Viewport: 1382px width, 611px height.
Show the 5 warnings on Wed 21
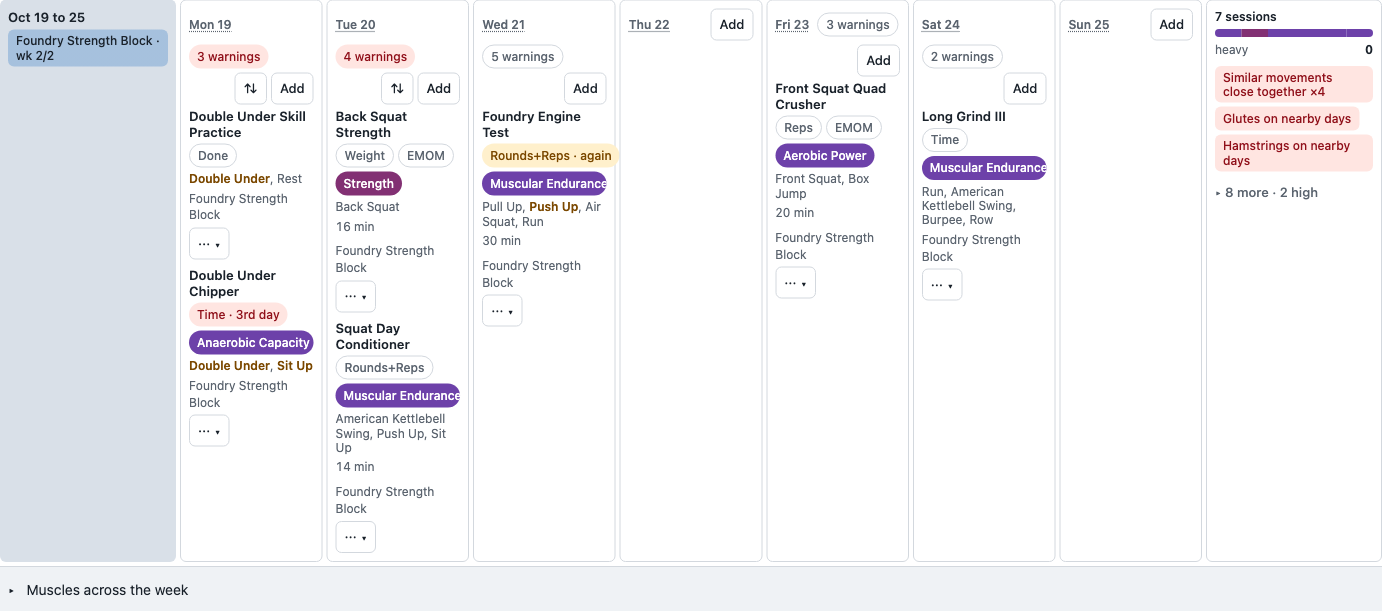point(522,57)
